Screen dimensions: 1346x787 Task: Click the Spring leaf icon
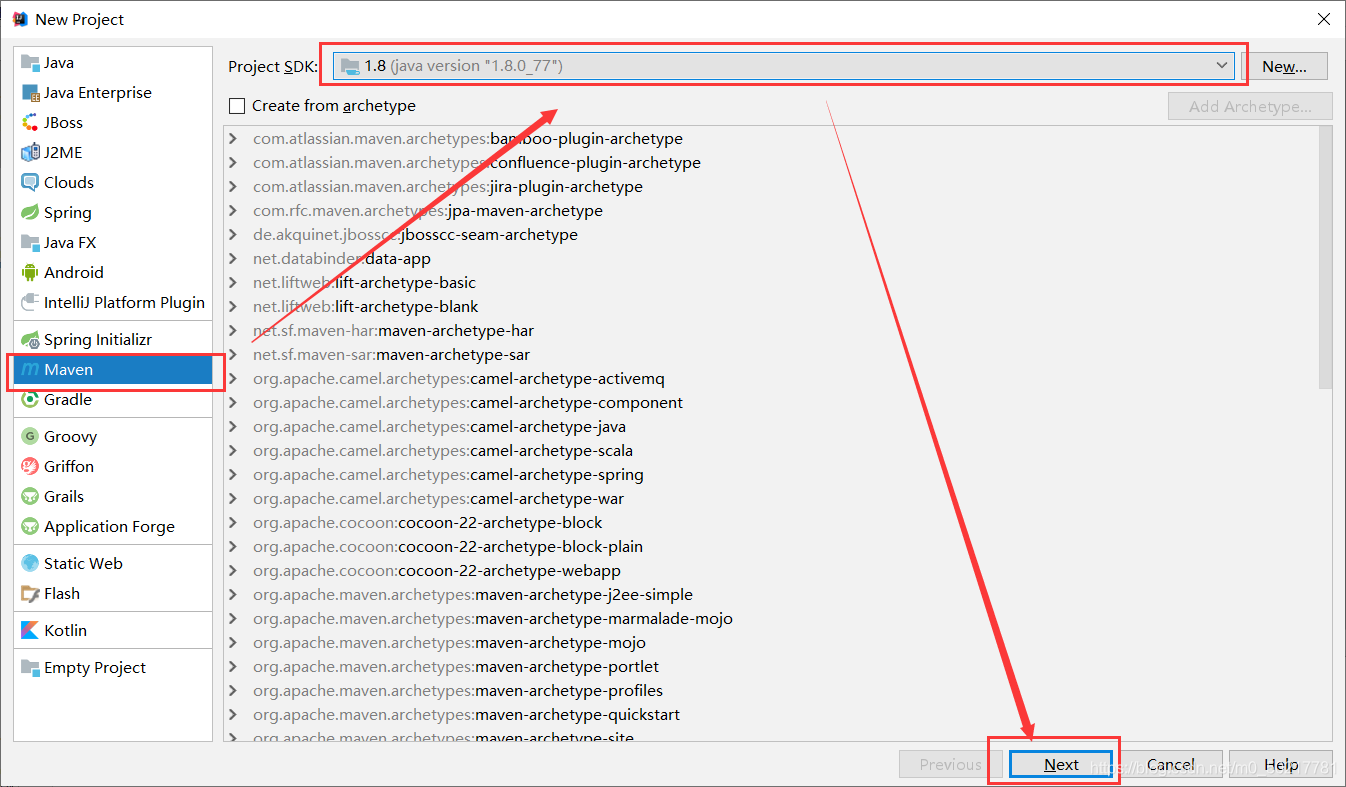29,213
